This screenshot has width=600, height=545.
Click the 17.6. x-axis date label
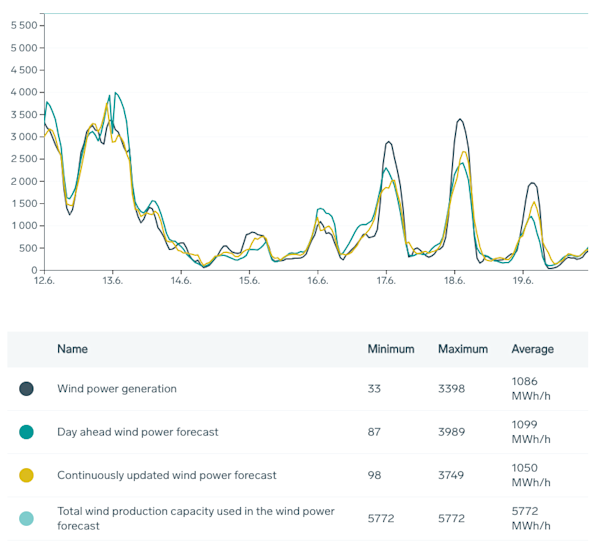386,281
